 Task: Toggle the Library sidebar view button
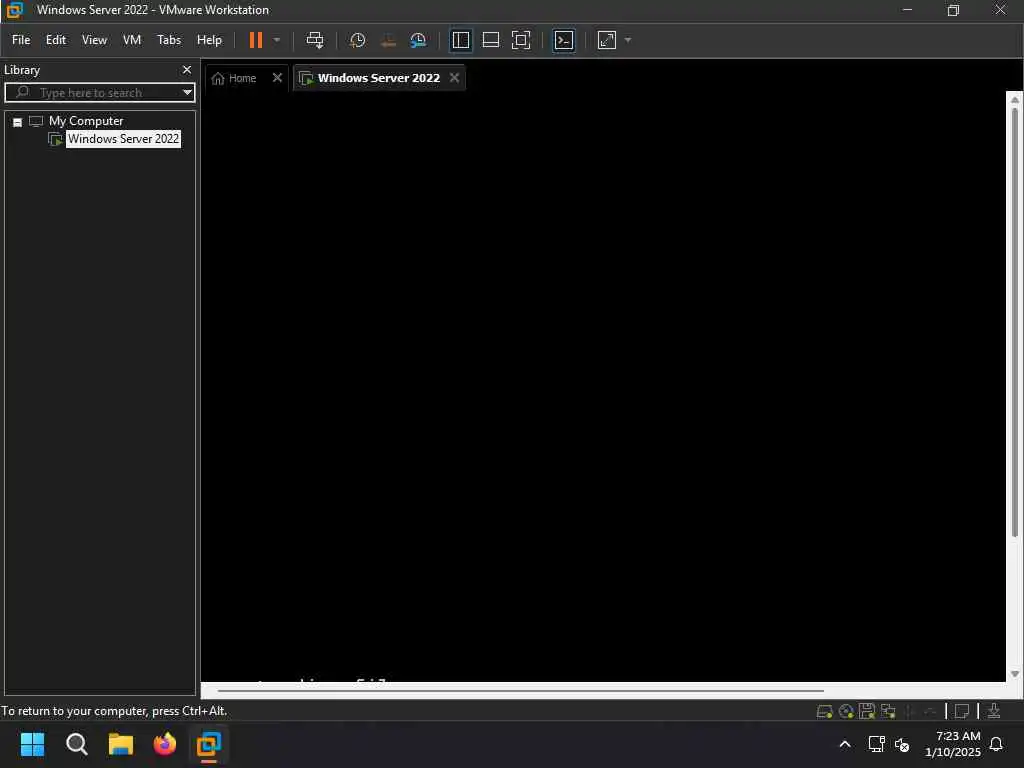point(460,40)
